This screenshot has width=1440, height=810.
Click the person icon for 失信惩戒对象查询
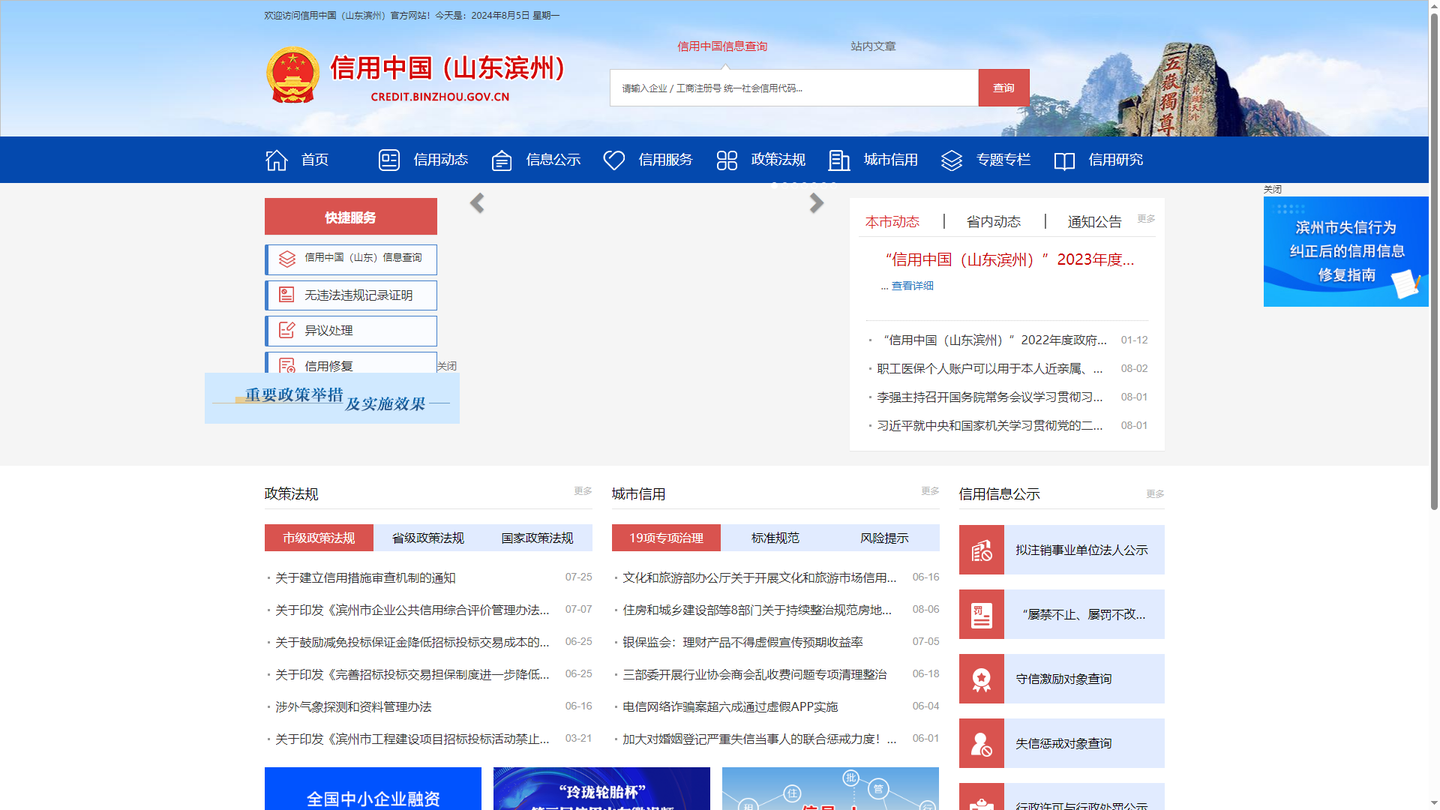[981, 743]
